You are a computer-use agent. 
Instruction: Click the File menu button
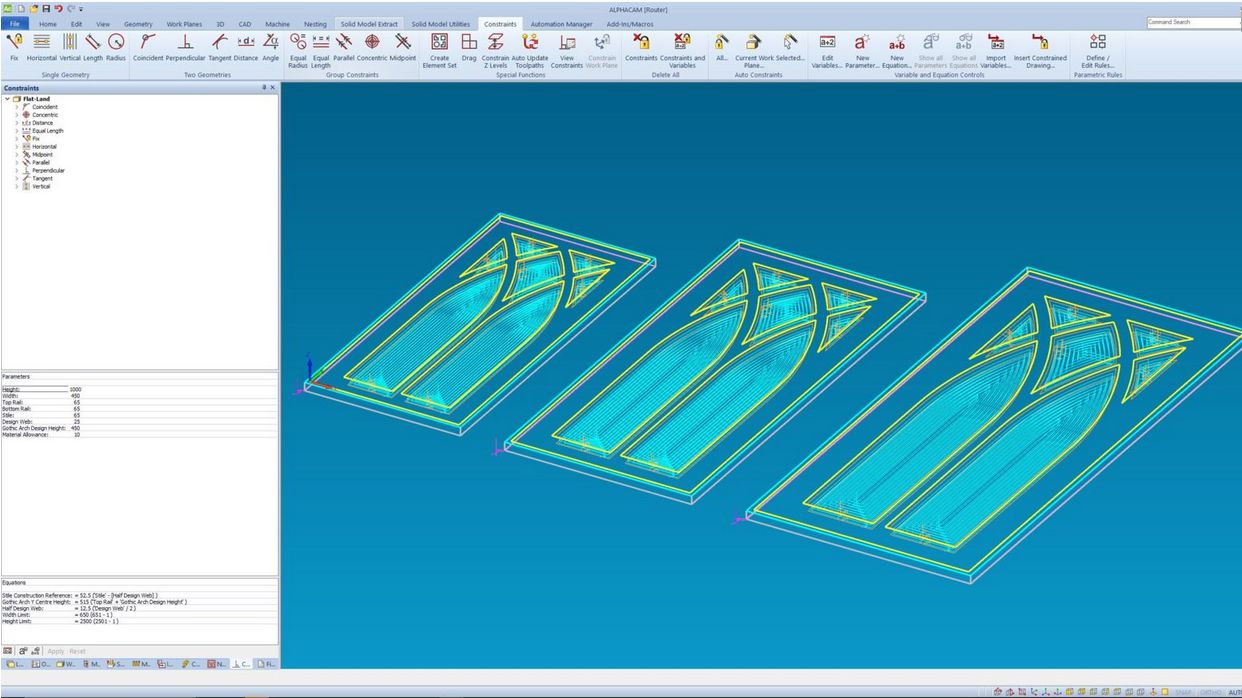click(15, 24)
